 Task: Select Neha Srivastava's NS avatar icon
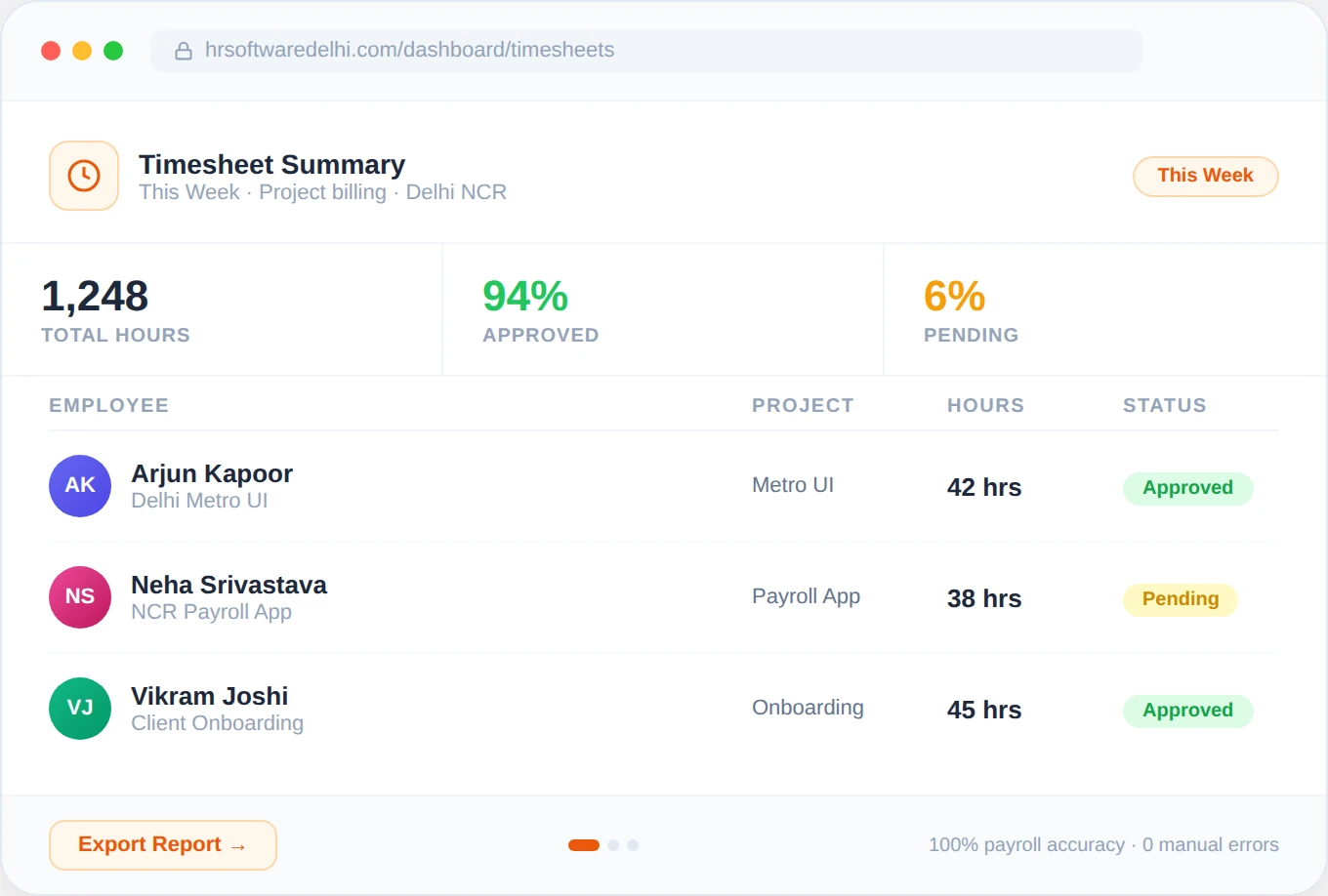(x=80, y=596)
